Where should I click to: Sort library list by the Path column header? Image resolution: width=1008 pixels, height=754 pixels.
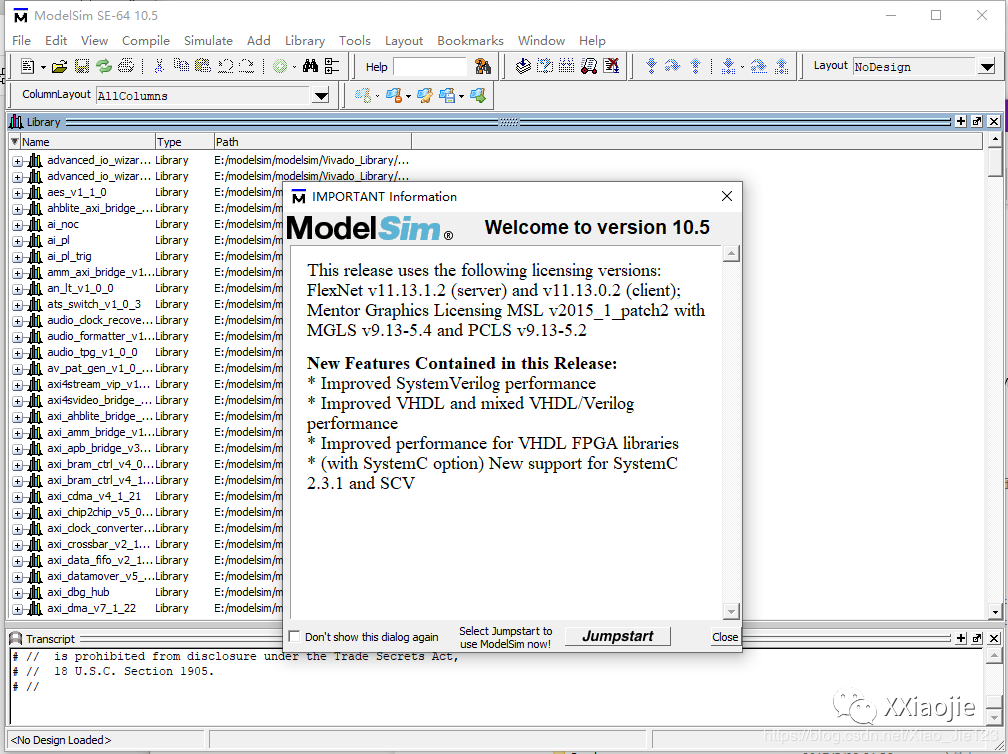[312, 141]
